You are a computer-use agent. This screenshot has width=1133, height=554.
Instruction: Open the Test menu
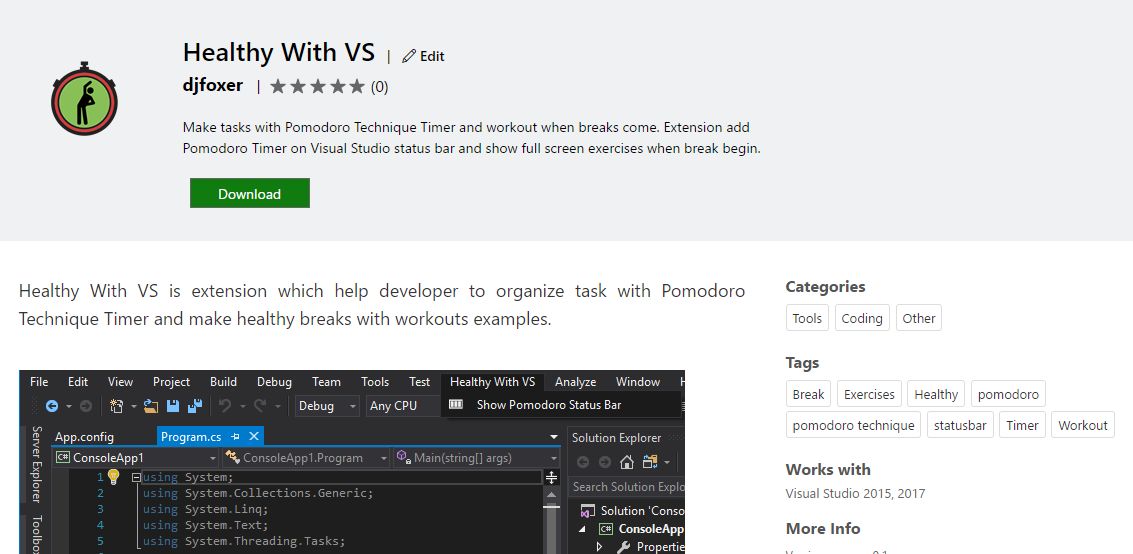point(419,382)
